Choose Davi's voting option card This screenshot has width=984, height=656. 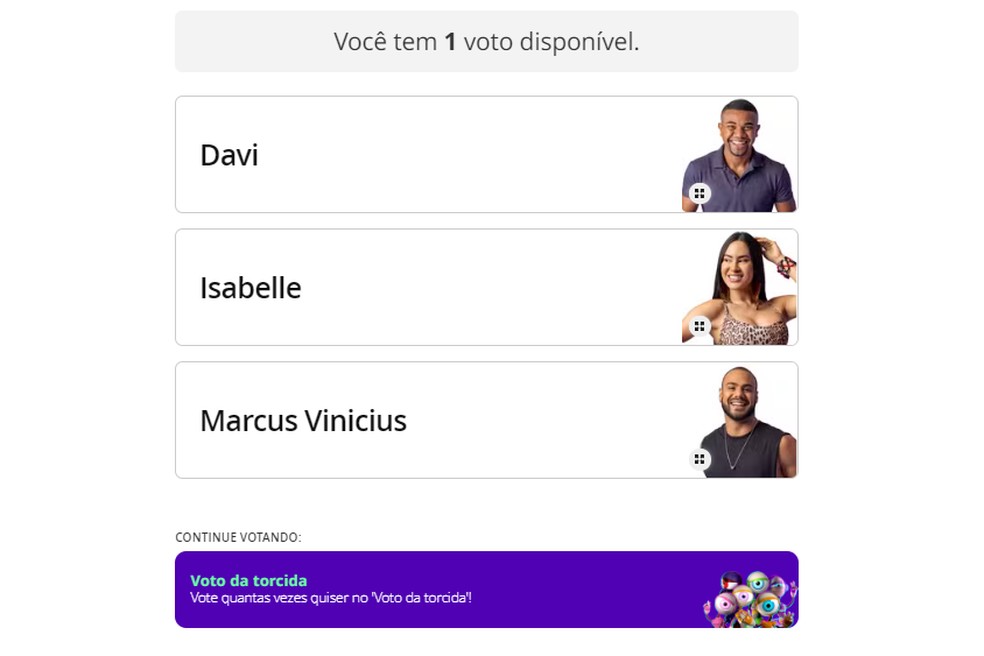[x=400, y=154]
